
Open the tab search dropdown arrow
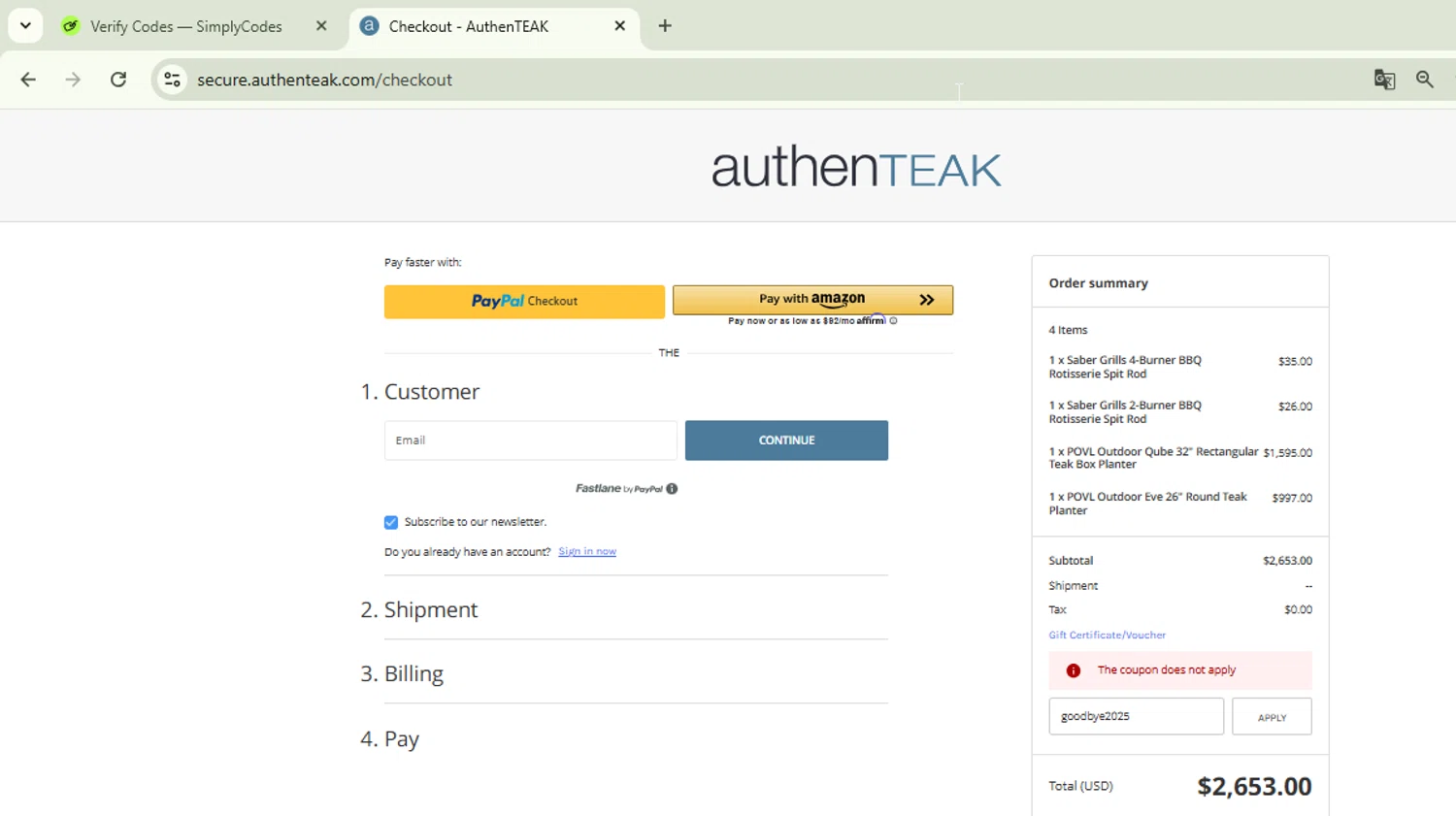(25, 26)
